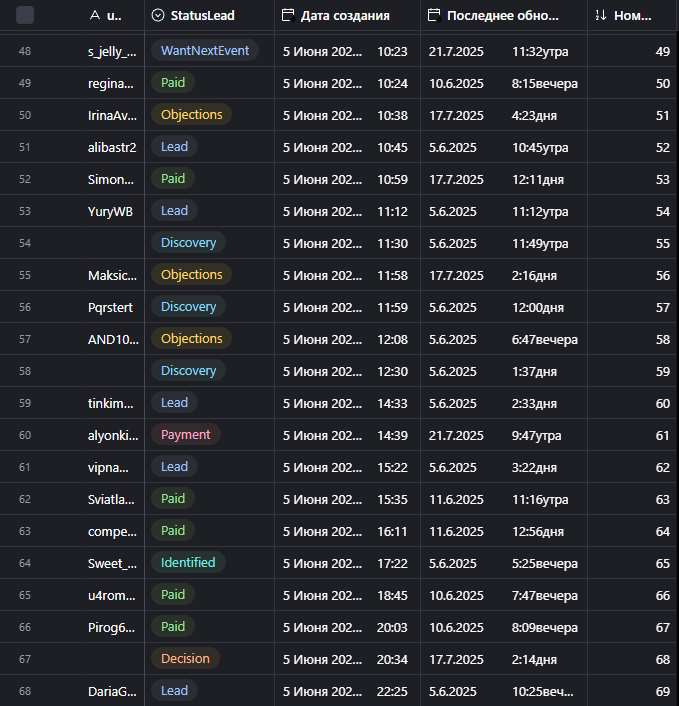Click the Objections tag in the IrinaAv row

[x=192, y=115]
